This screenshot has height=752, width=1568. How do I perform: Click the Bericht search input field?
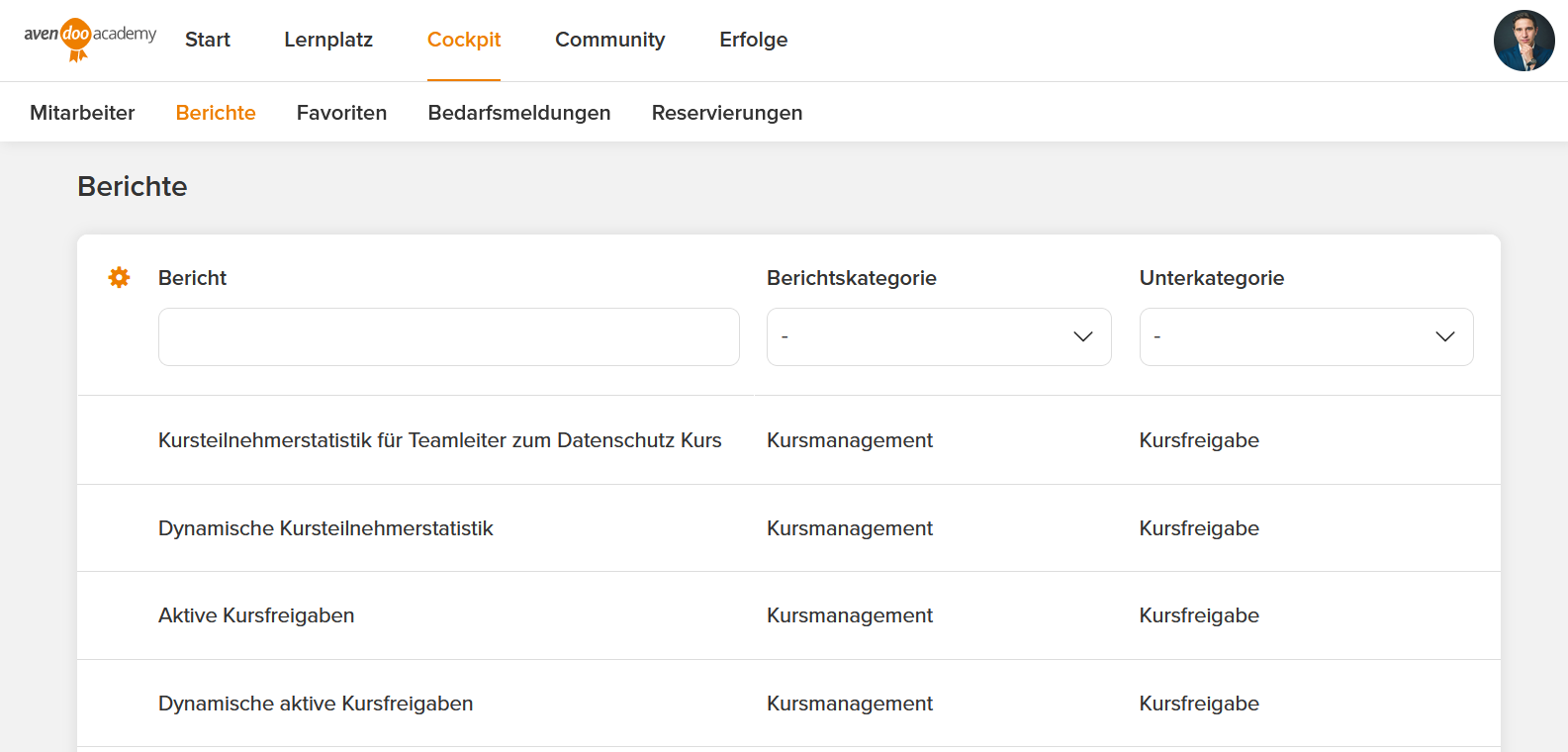[x=448, y=336]
